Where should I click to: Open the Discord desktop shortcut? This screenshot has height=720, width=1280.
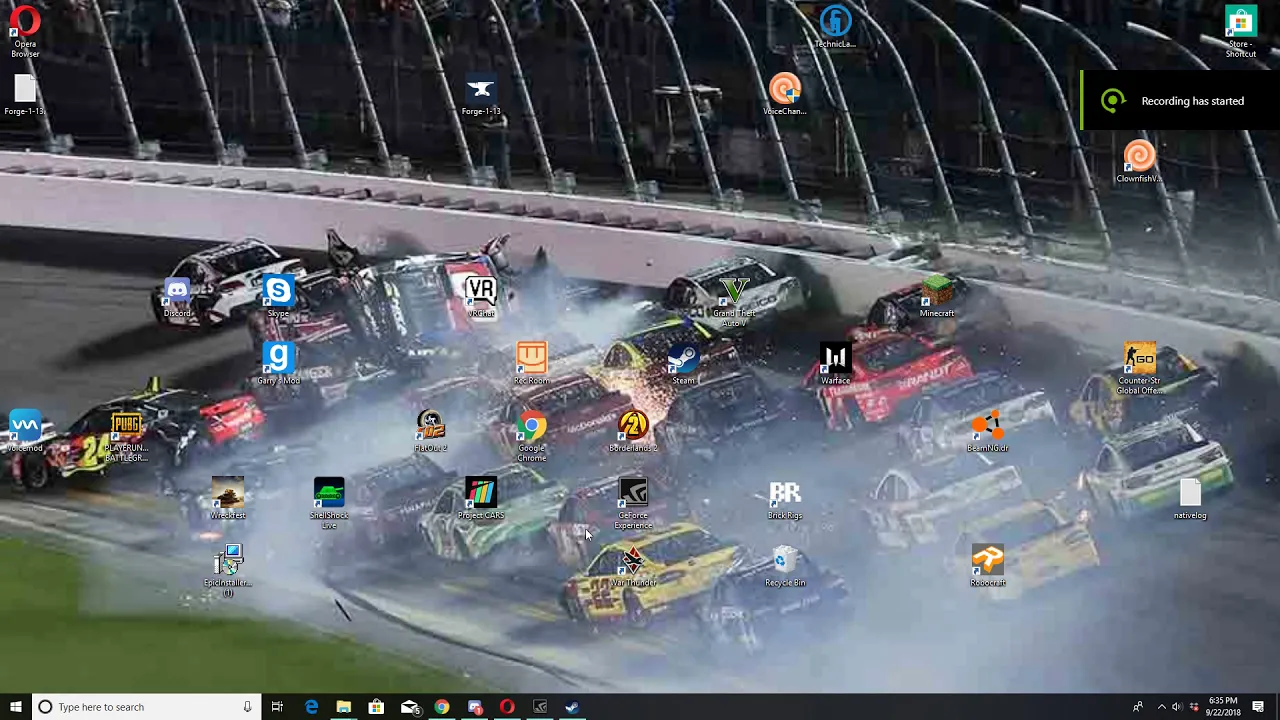(x=177, y=297)
